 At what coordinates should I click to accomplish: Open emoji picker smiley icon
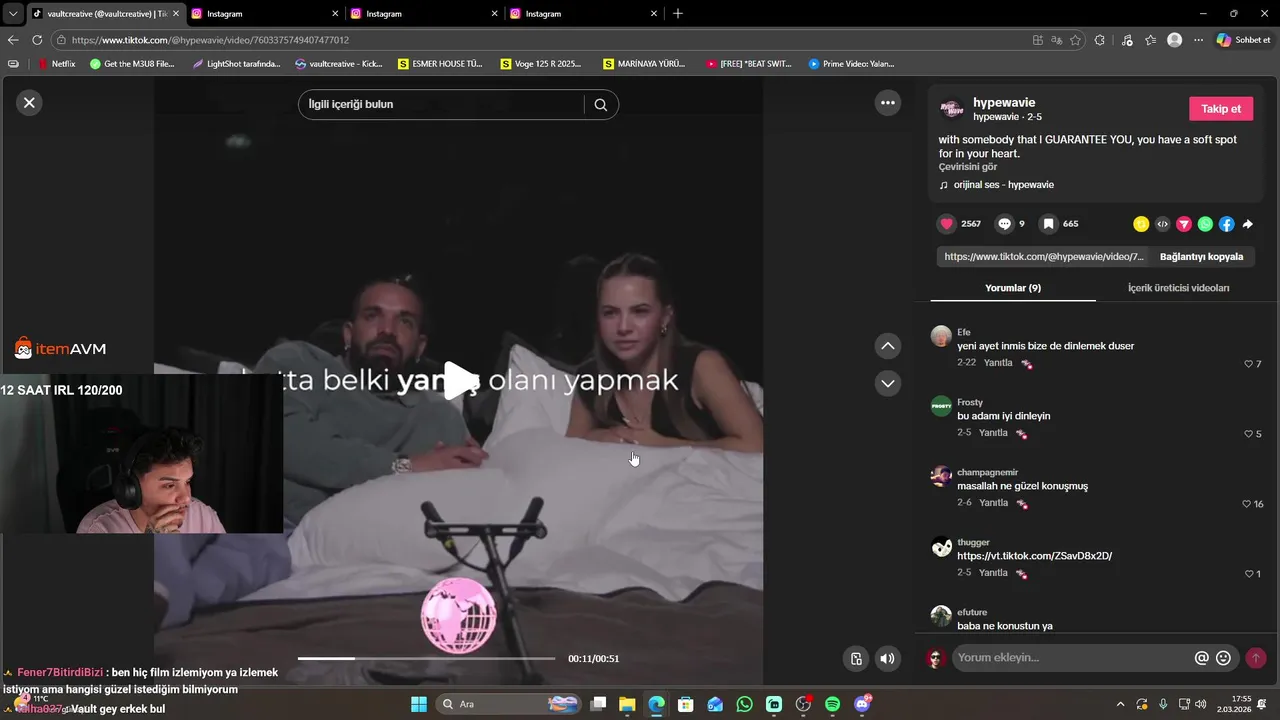(x=1223, y=658)
